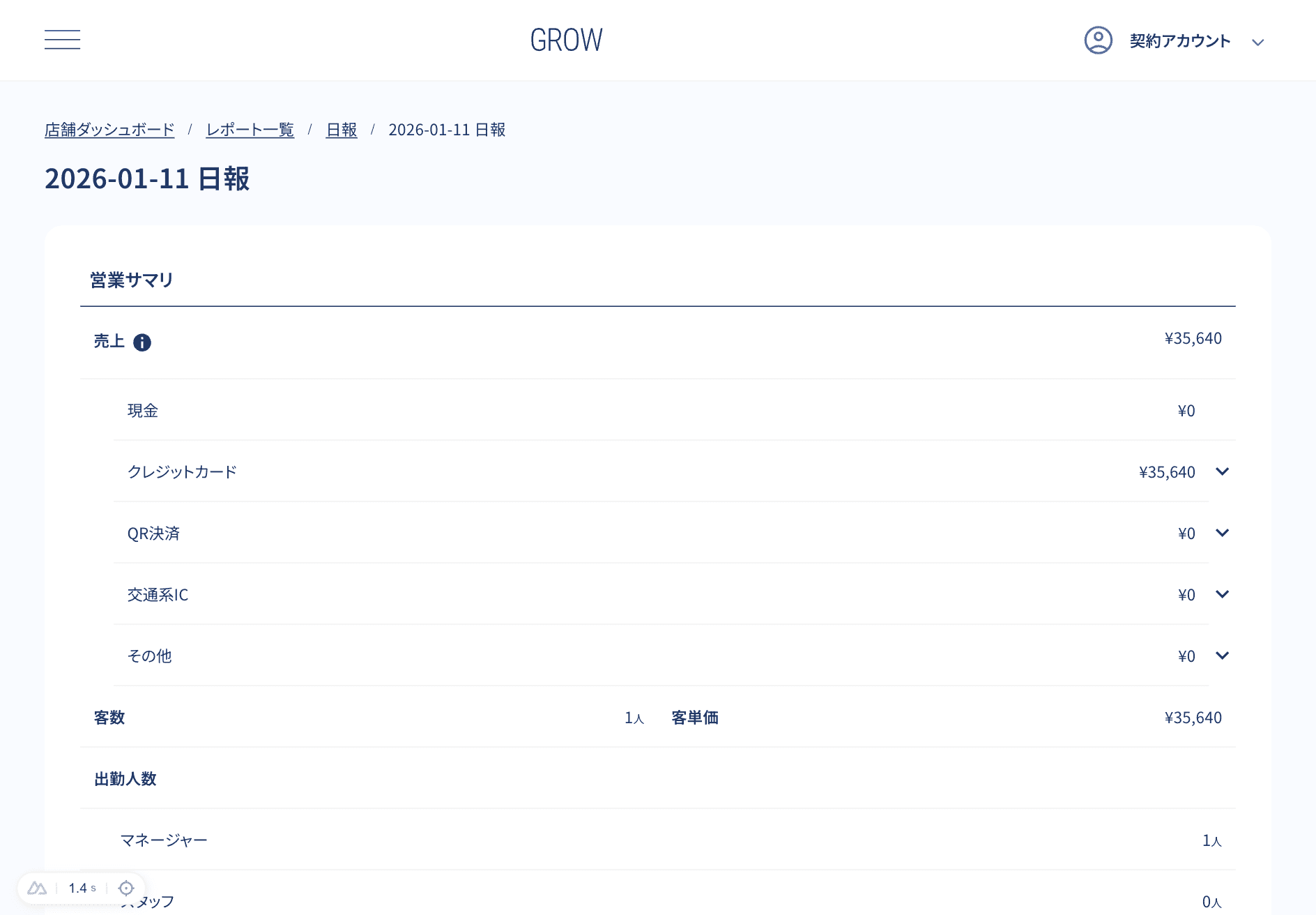Show the 売上 info tooltip icon
Image resolution: width=1316 pixels, height=915 pixels.
pyautogui.click(x=142, y=342)
